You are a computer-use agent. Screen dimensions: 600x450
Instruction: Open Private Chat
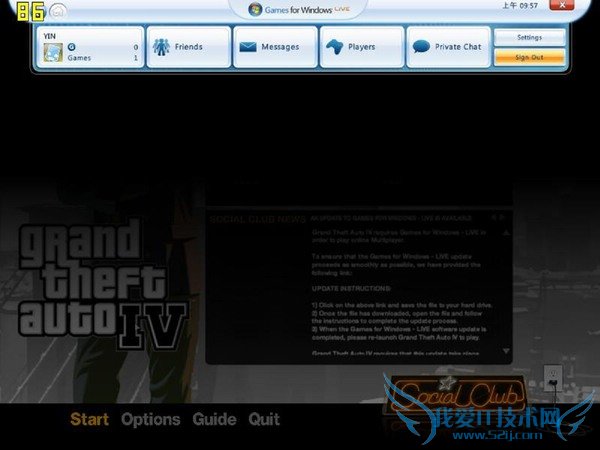pyautogui.click(x=448, y=47)
